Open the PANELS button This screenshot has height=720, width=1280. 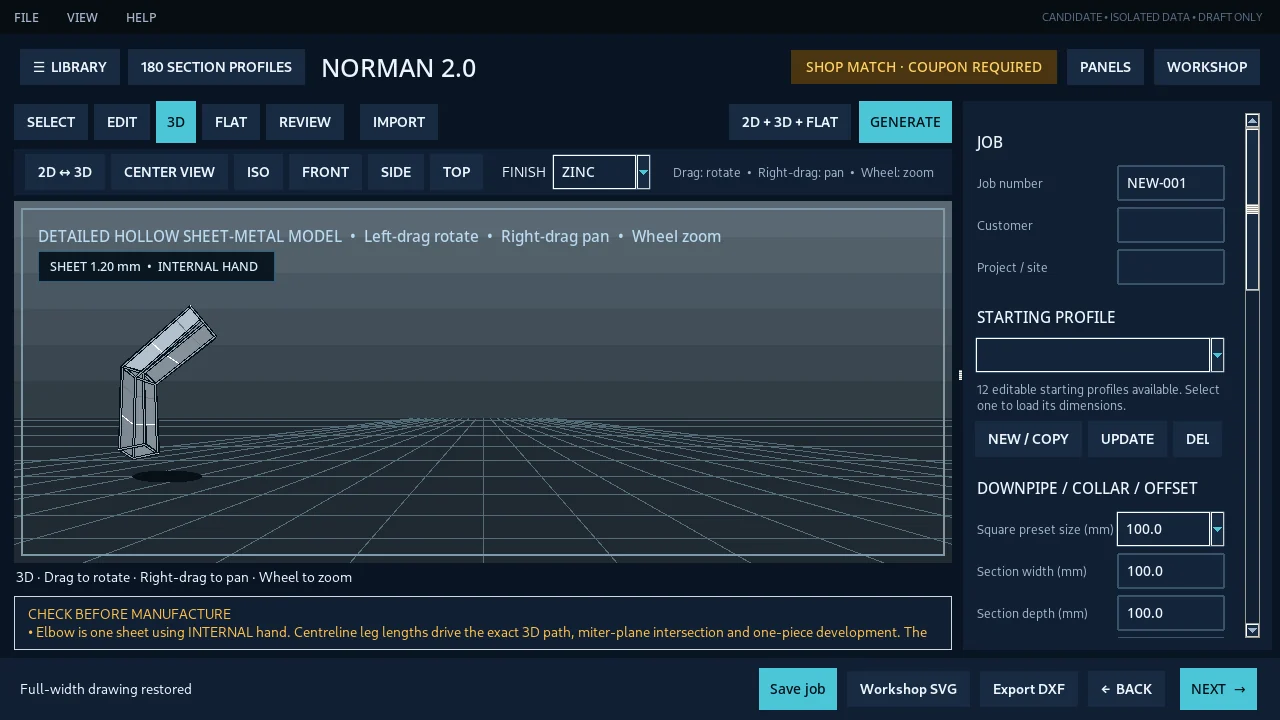1105,67
